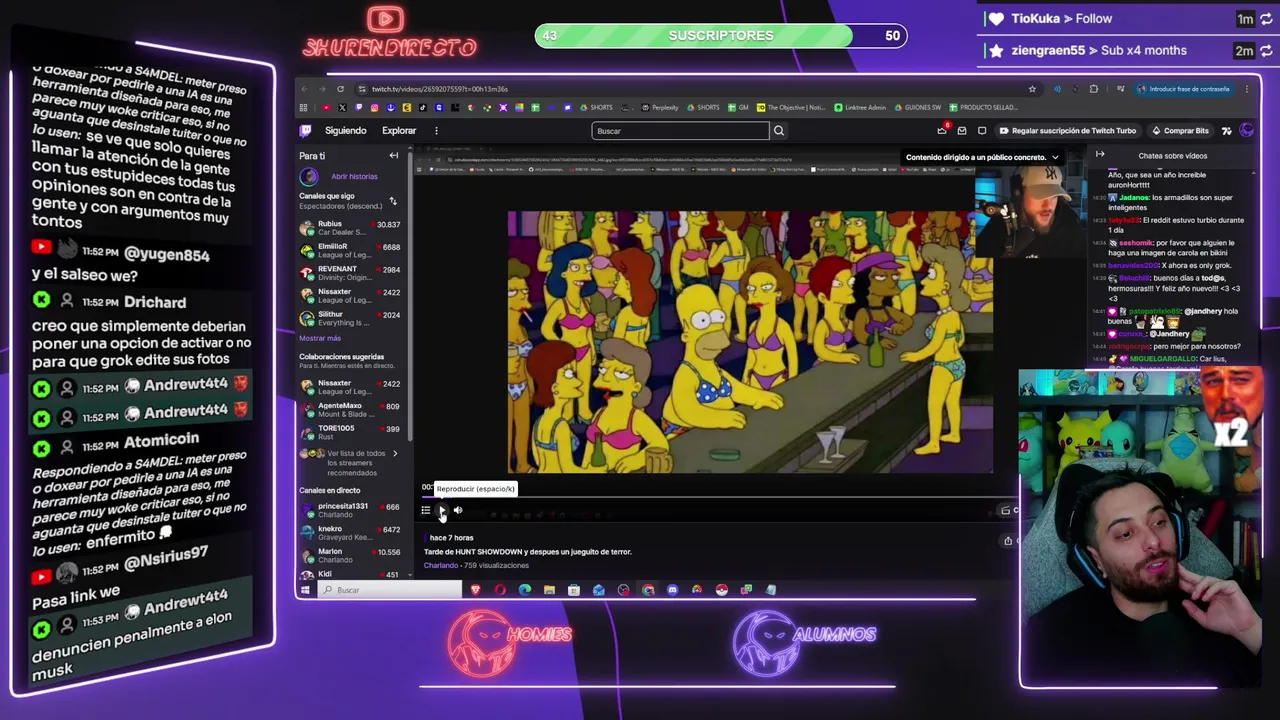Open the Twitch three-dot more menu
Screen dimensions: 1280x720
436,130
